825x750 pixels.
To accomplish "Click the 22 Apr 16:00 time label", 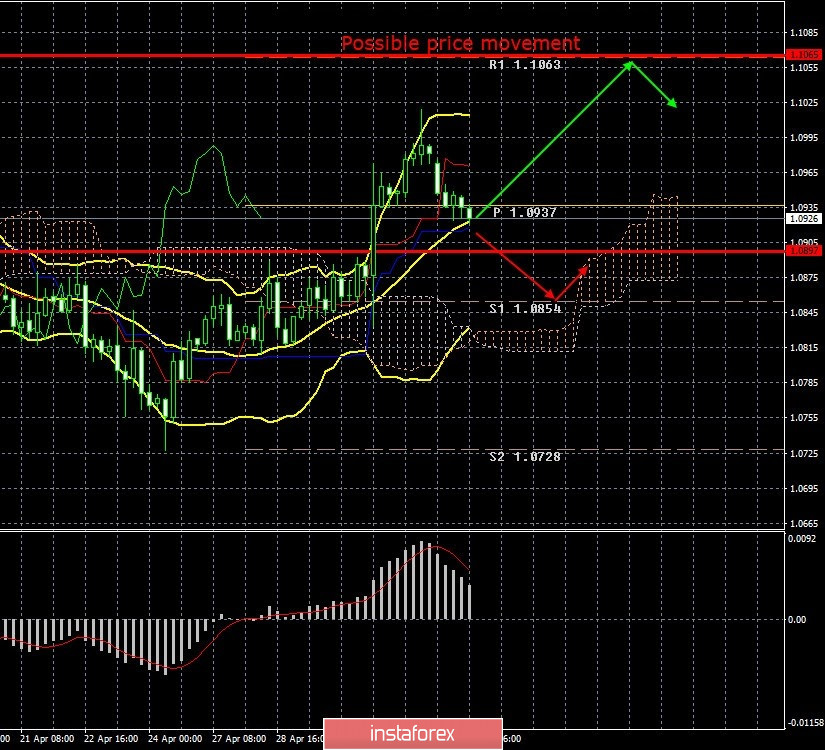I will tap(111, 739).
